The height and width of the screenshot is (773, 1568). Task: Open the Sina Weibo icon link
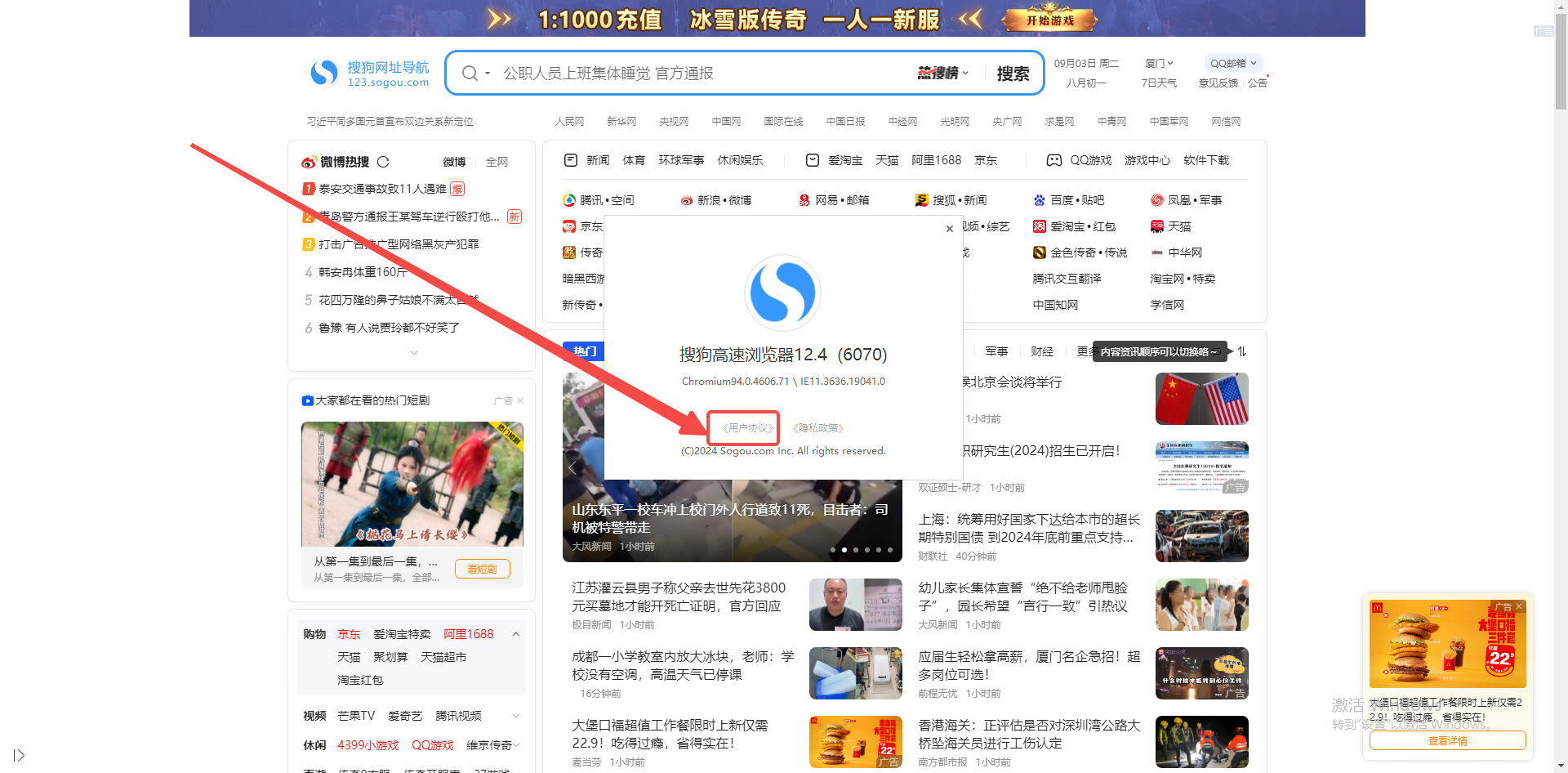(x=687, y=200)
